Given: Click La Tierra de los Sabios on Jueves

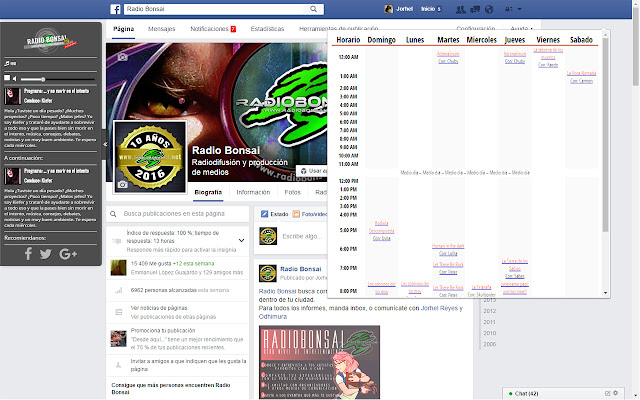Looking at the screenshot, I should (514, 264).
